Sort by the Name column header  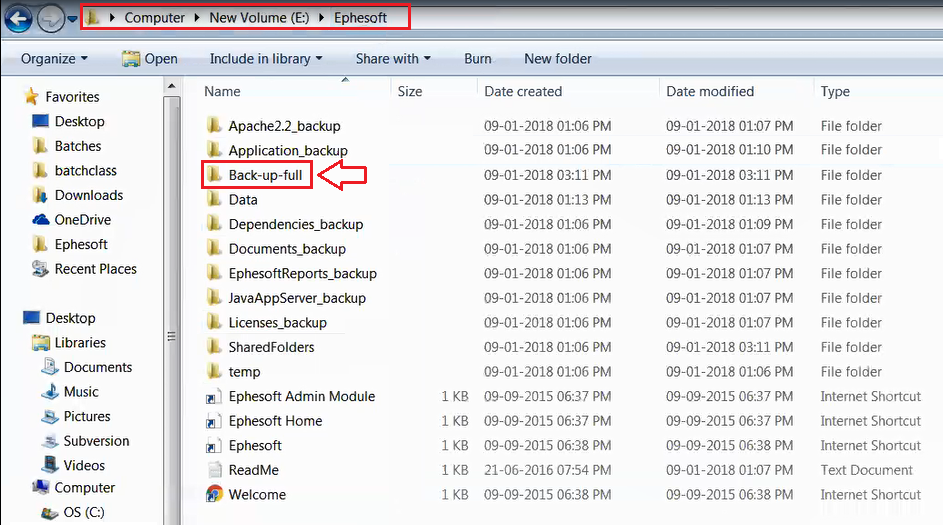[x=222, y=91]
